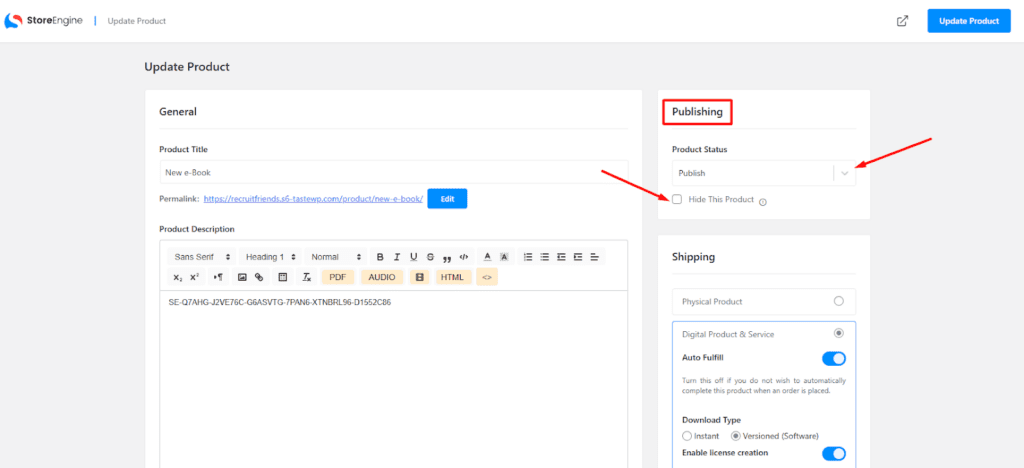Open the text background color picker
Image resolution: width=1024 pixels, height=468 pixels.
point(504,257)
